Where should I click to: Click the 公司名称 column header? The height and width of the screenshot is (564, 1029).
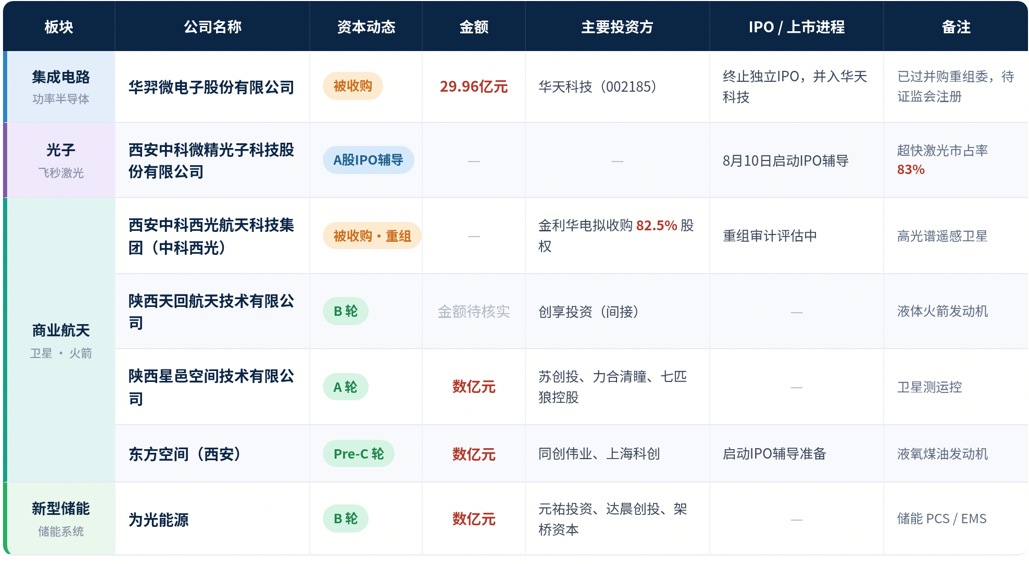(212, 27)
